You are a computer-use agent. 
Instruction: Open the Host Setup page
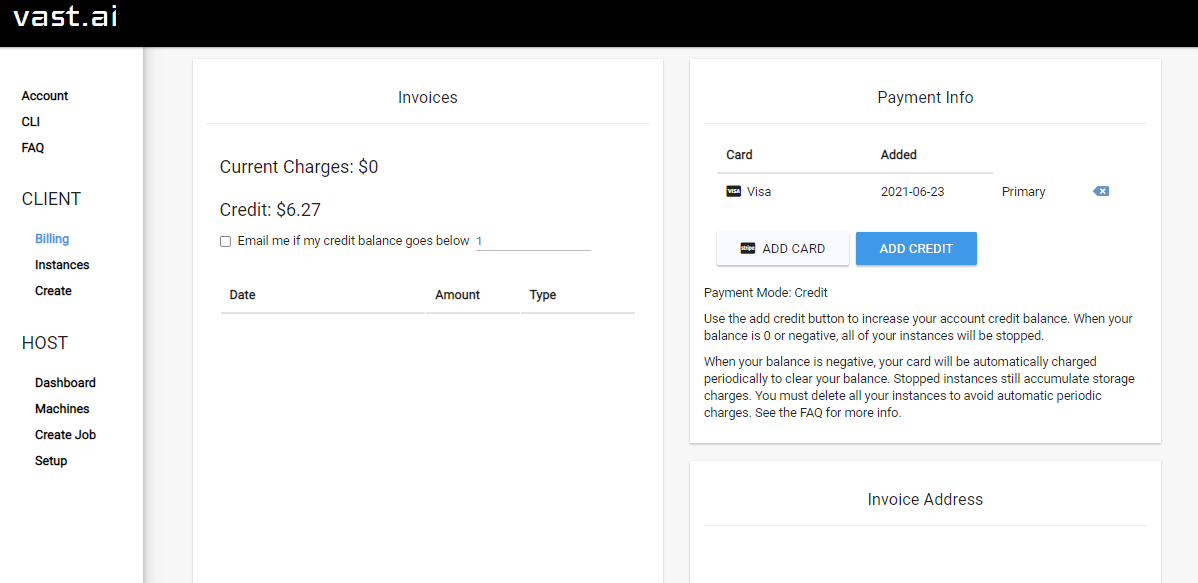pos(51,461)
